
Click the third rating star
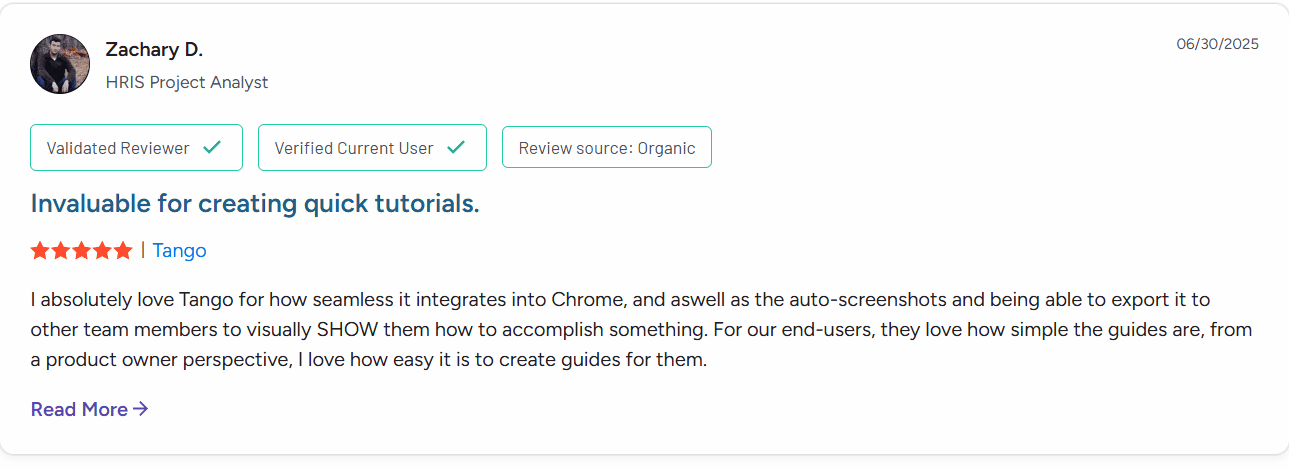(81, 251)
